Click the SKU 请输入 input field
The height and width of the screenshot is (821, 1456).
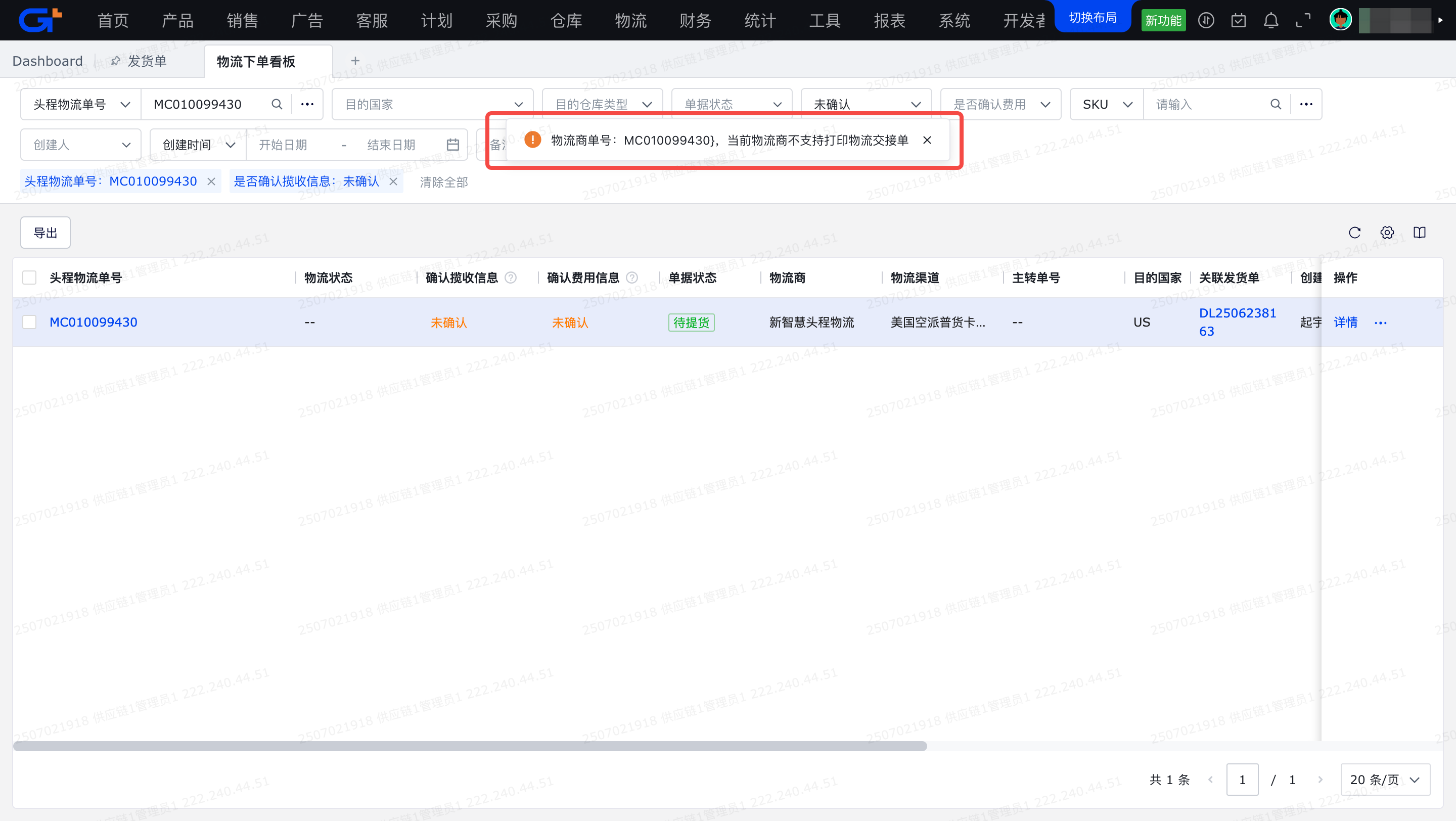(1207, 104)
